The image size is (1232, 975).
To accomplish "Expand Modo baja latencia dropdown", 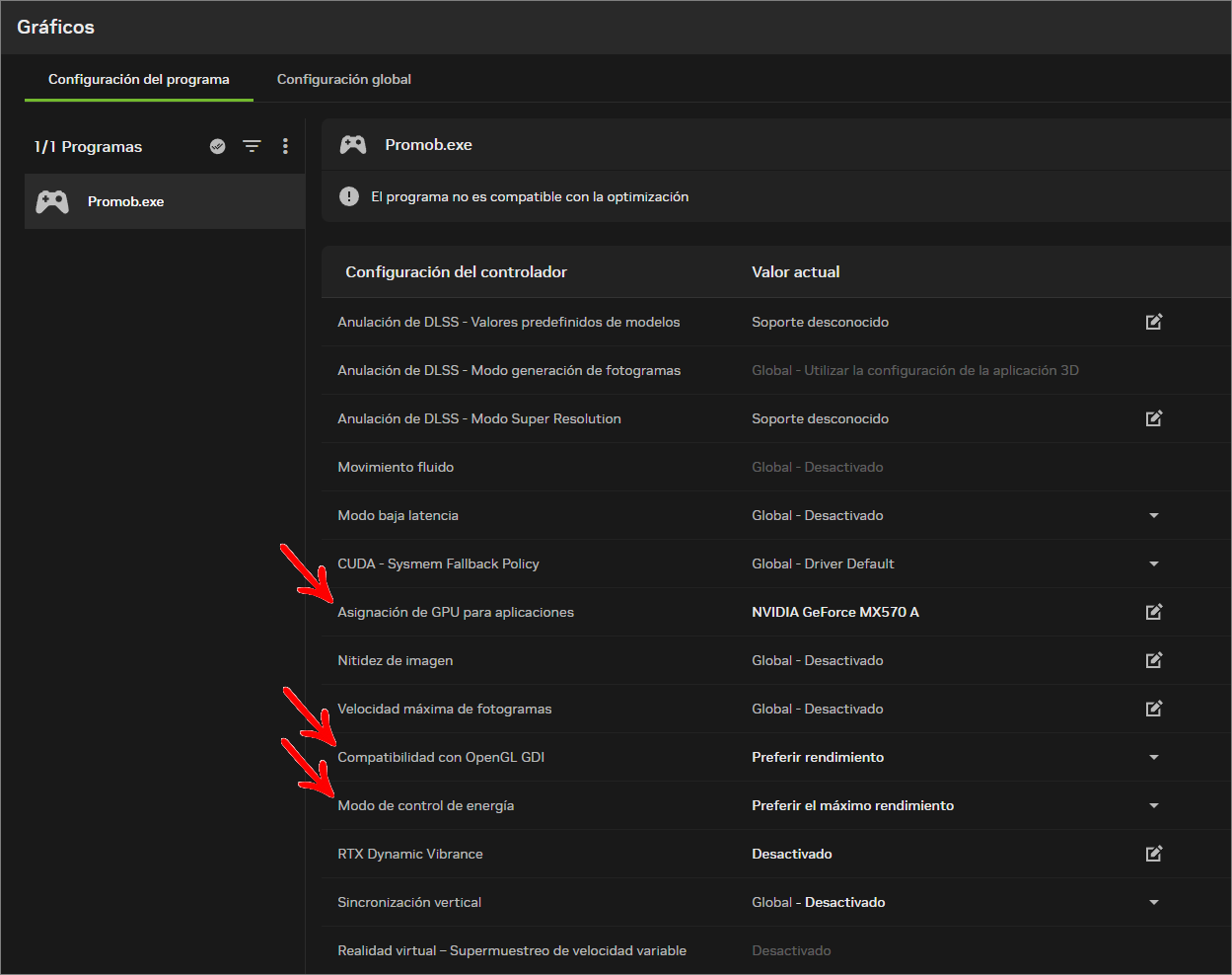I will click(x=1154, y=515).
